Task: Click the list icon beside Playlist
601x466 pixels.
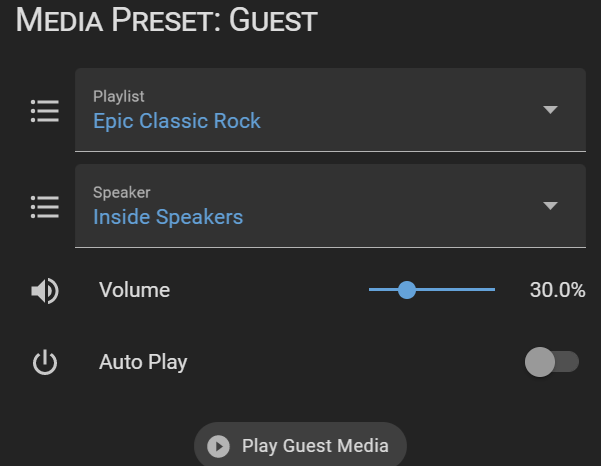Action: [45, 111]
